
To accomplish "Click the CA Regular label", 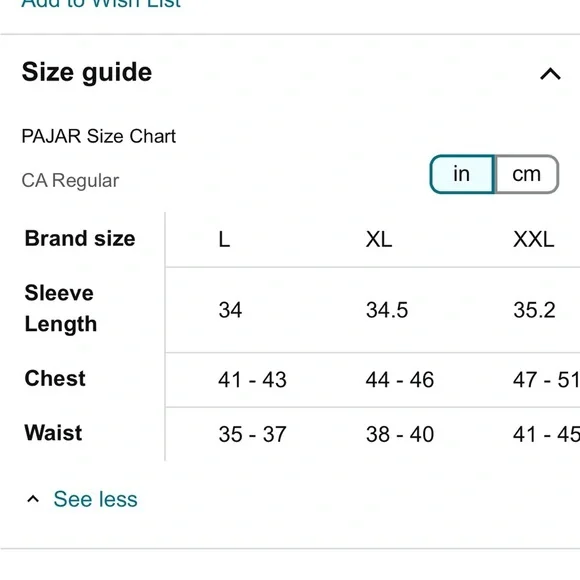I will click(x=70, y=181).
